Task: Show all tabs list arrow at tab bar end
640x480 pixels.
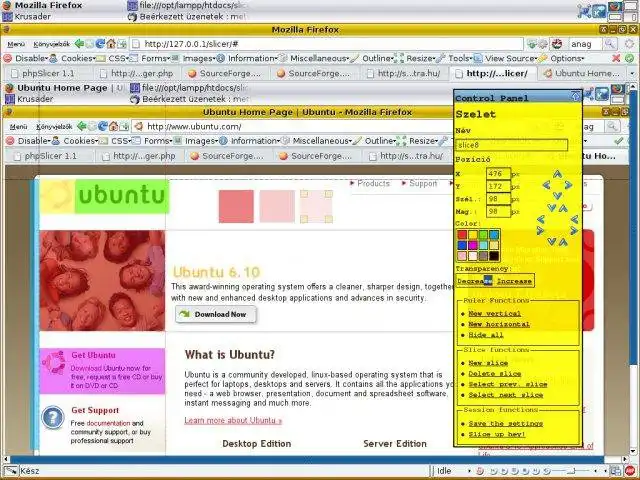Action: 633,73
